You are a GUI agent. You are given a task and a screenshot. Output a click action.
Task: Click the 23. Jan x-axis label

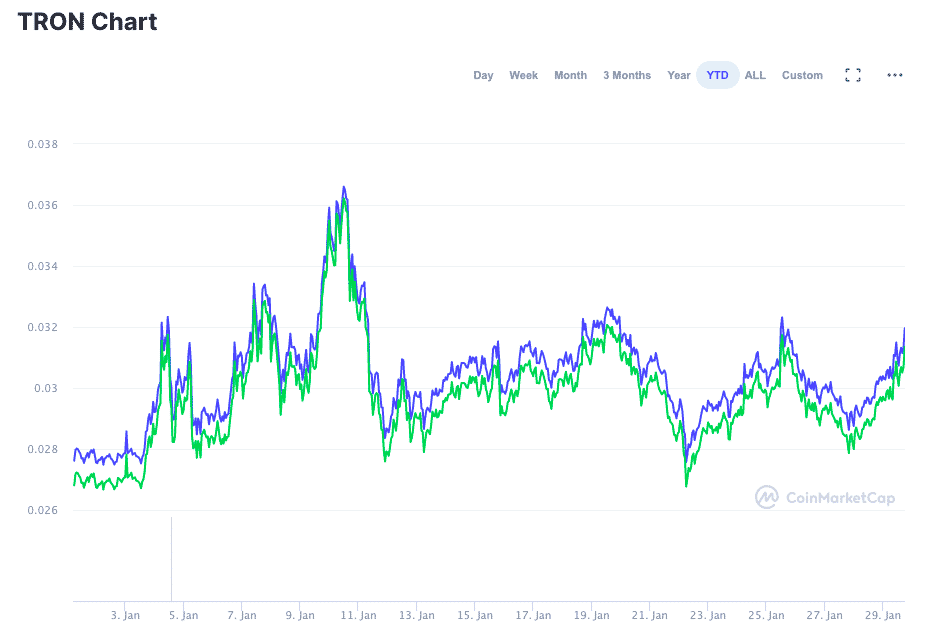pyautogui.click(x=708, y=615)
